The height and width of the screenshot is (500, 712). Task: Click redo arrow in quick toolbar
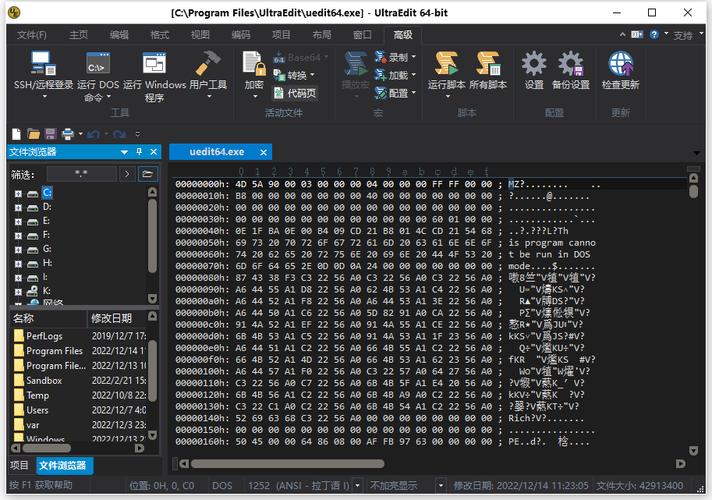pyautogui.click(x=120, y=134)
